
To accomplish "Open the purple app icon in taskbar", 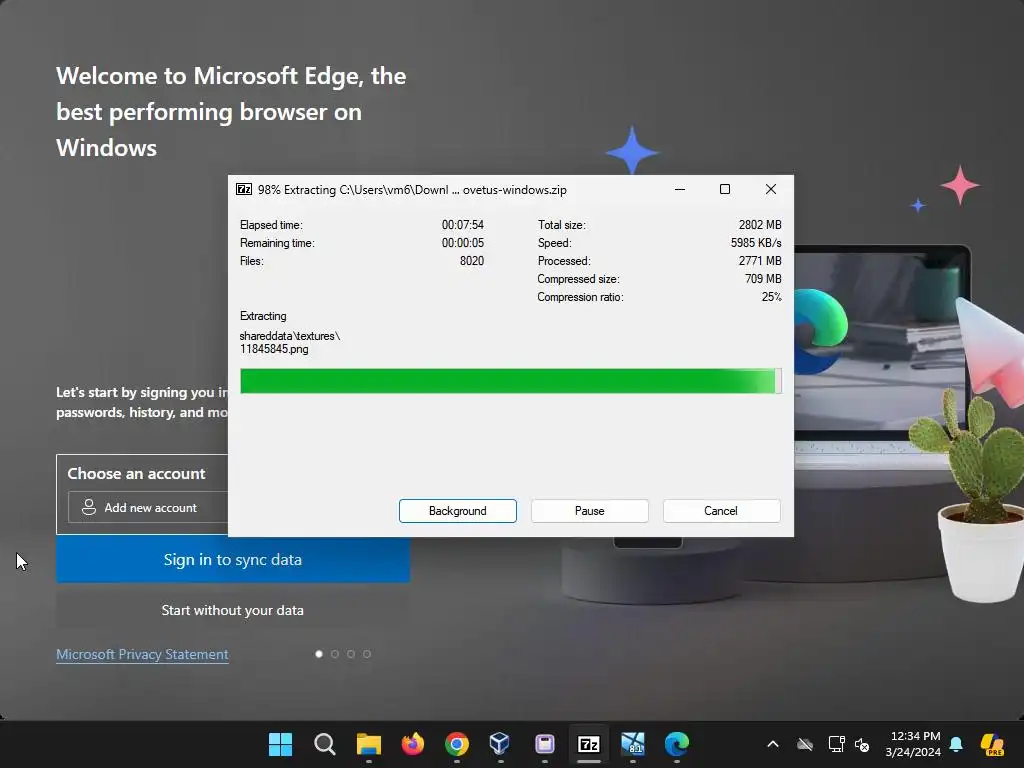I will [545, 744].
